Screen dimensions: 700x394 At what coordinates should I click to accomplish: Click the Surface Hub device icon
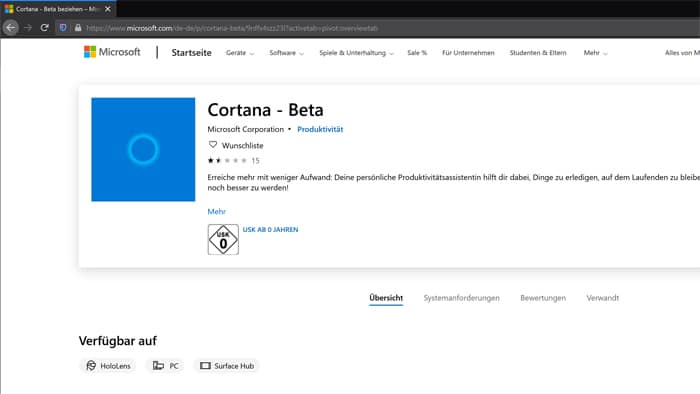point(205,365)
